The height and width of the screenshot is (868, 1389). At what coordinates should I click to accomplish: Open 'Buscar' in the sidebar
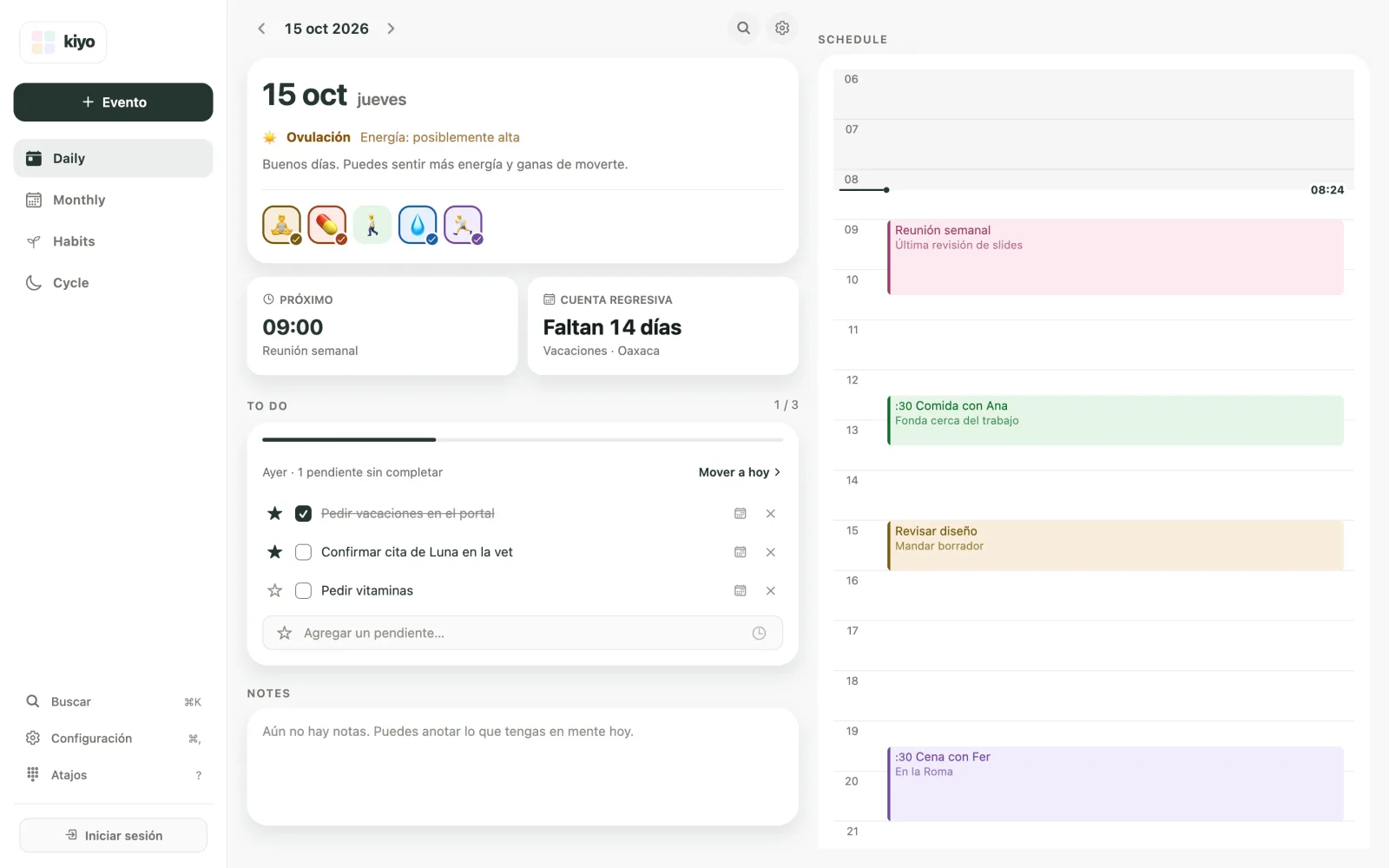point(113,701)
